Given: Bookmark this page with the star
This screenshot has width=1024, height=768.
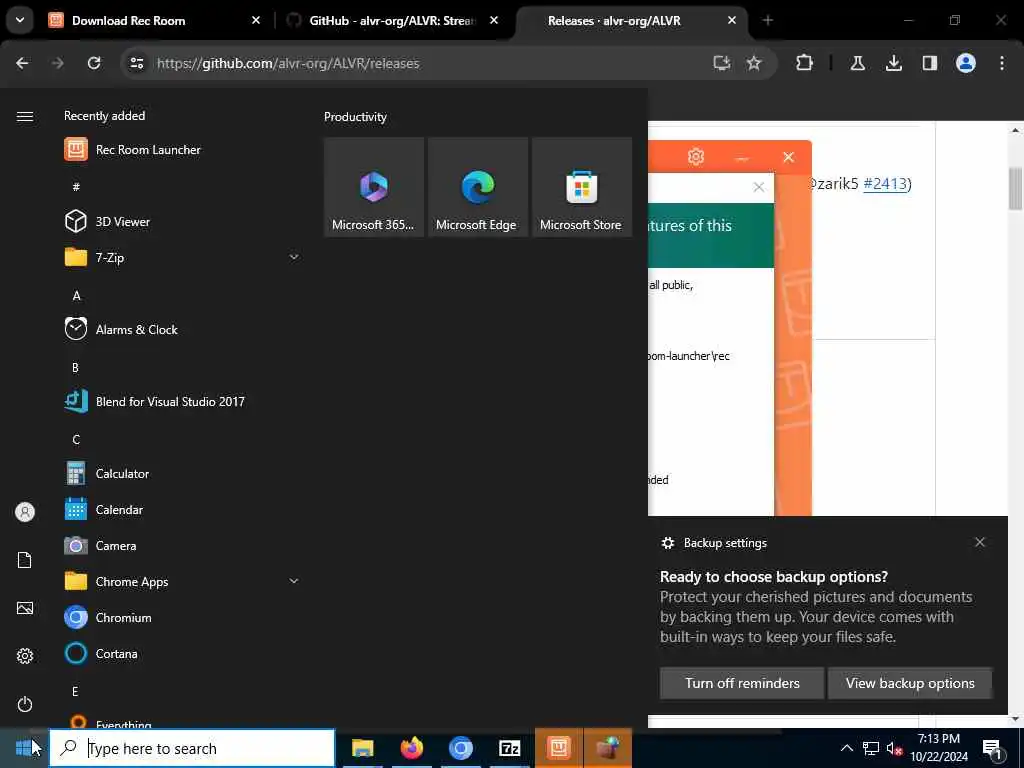Looking at the screenshot, I should (x=754, y=63).
